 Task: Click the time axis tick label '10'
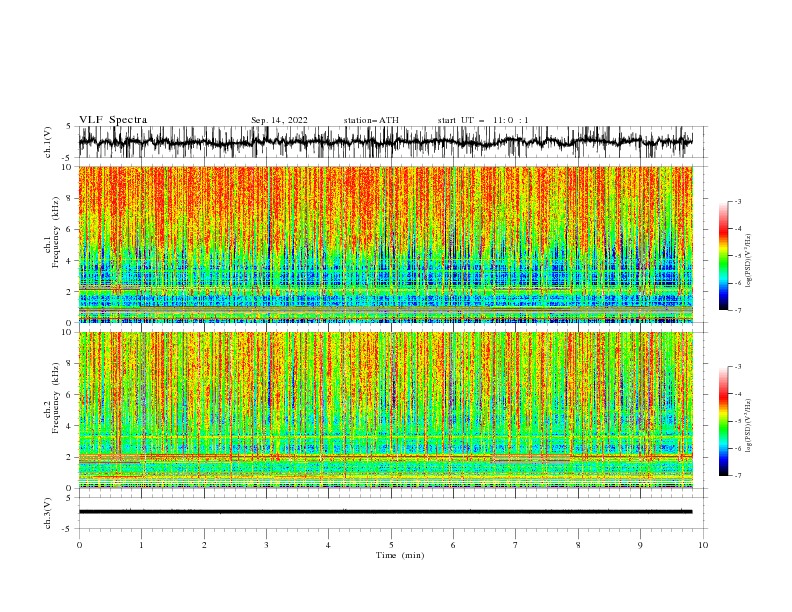(703, 545)
